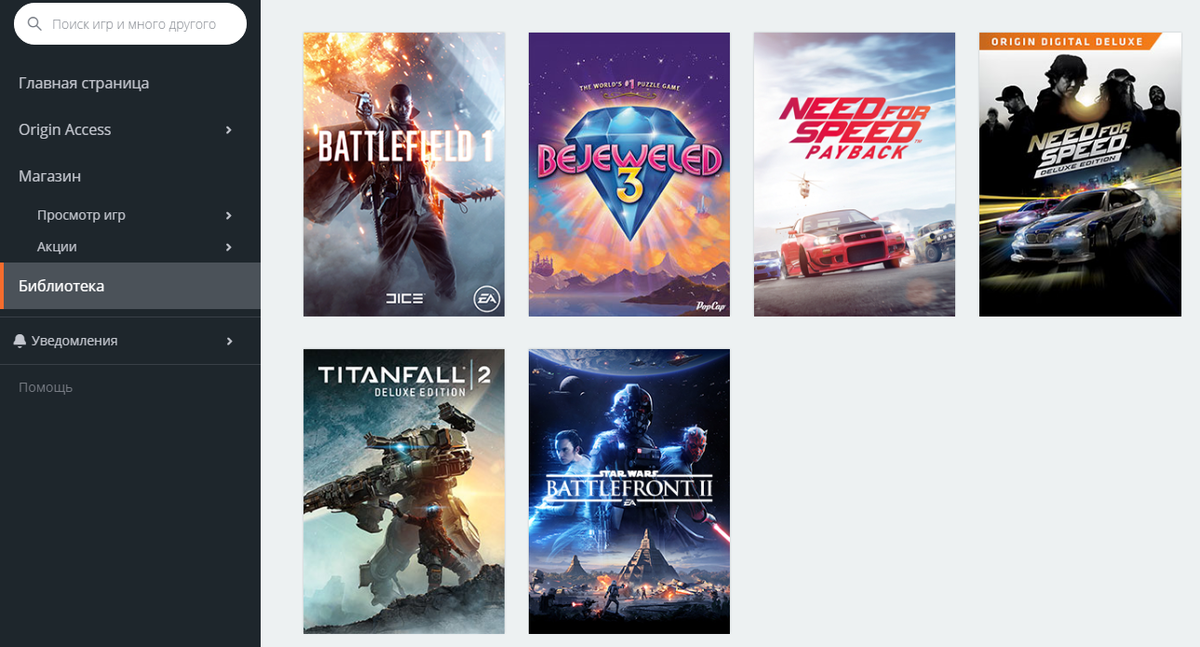The width and height of the screenshot is (1200, 647).
Task: Click the search games input field
Action: coord(130,24)
